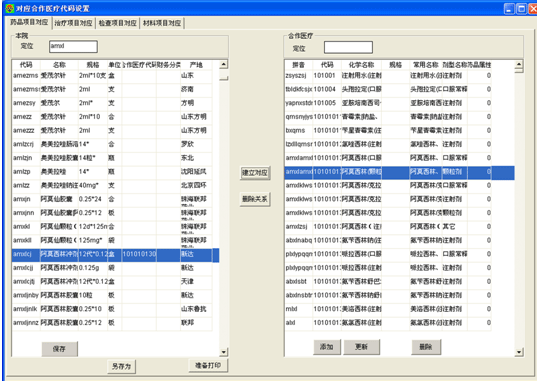
Task: Select the amlzcrj row in the left list
Action: pos(112,144)
